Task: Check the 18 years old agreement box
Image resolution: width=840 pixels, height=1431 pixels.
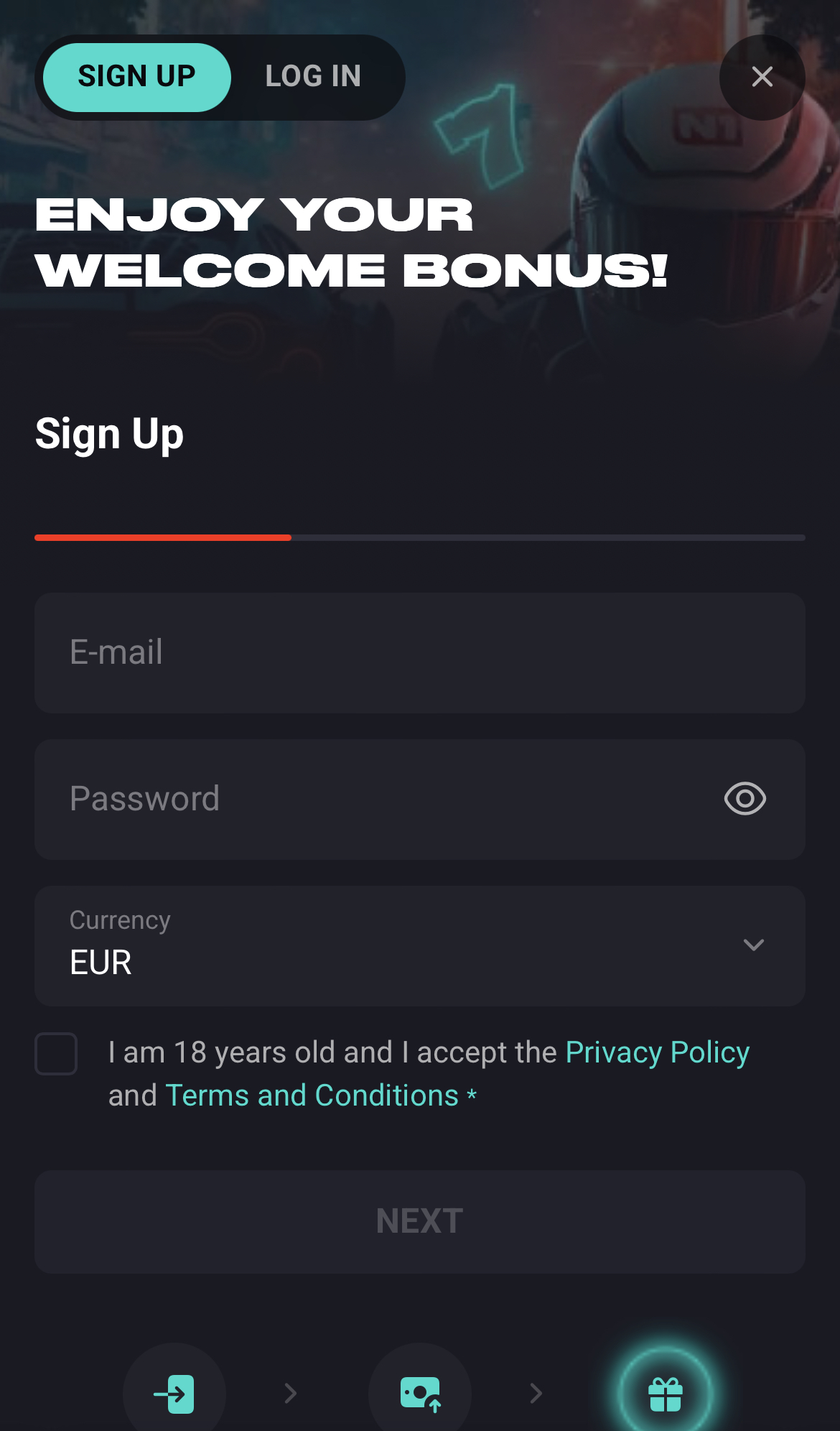Action: (x=56, y=1054)
